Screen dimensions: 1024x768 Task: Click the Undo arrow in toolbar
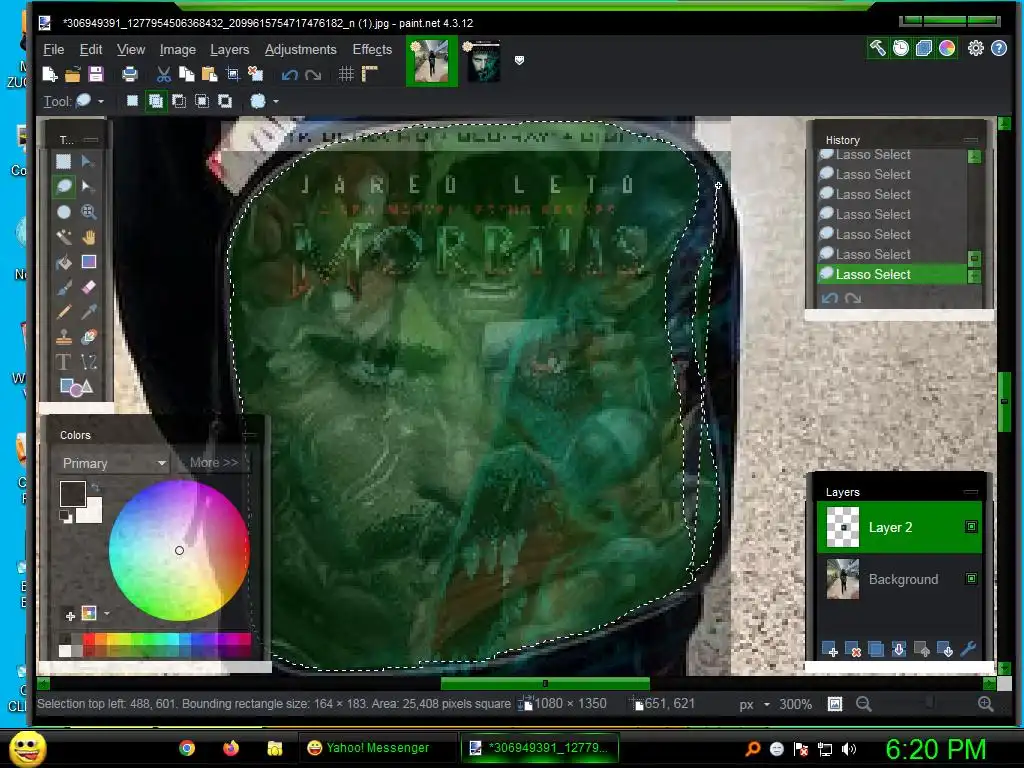290,74
